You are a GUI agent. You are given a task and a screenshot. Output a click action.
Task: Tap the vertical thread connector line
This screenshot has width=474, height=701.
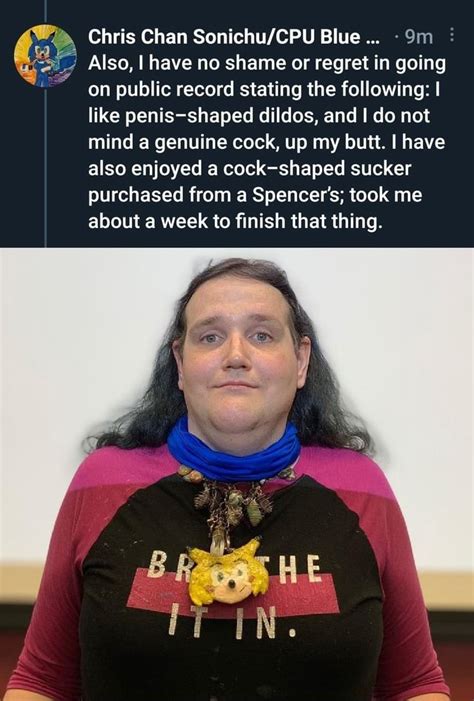pyautogui.click(x=45, y=166)
